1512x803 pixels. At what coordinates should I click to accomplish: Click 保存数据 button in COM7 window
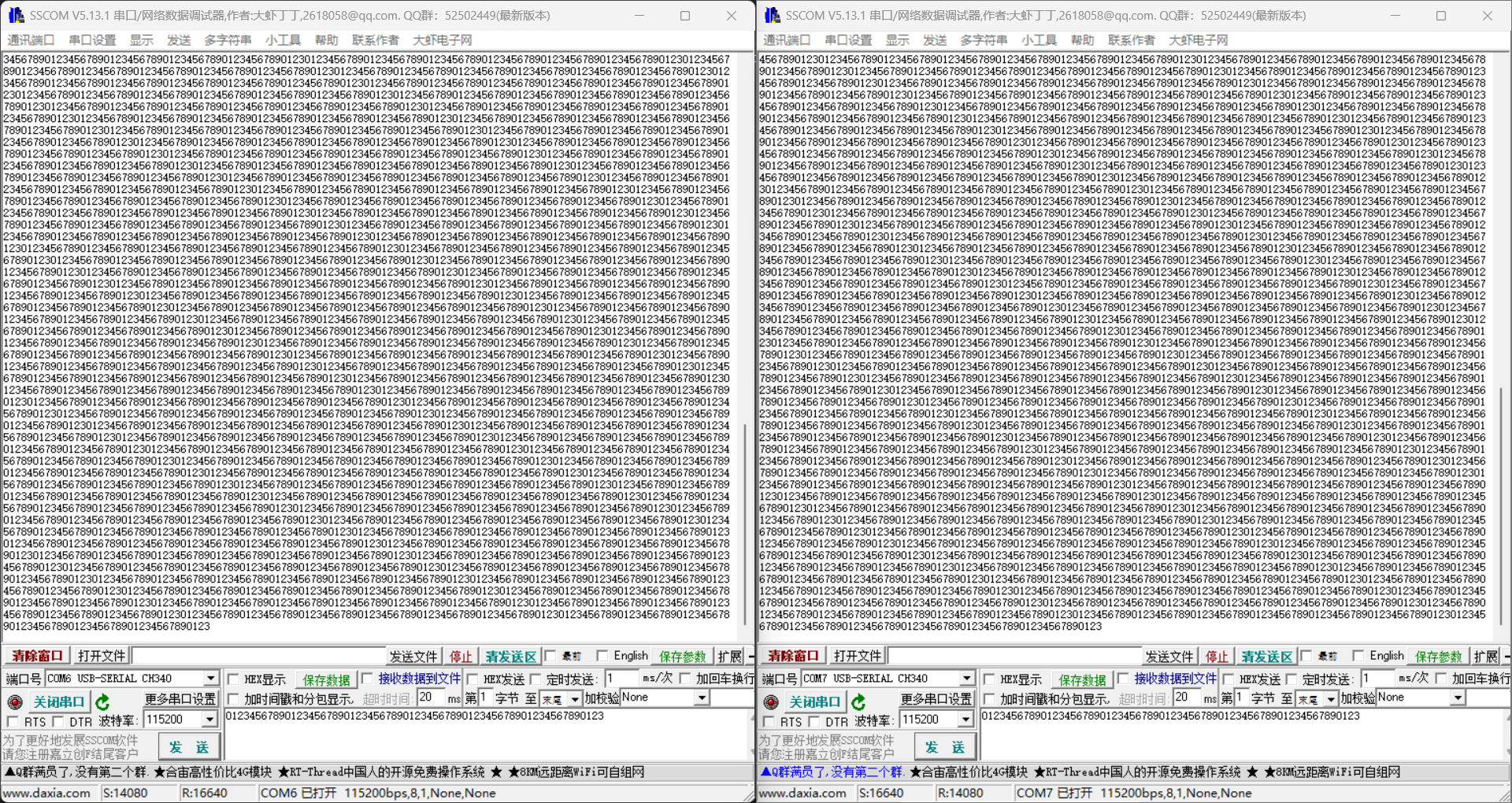click(1082, 679)
